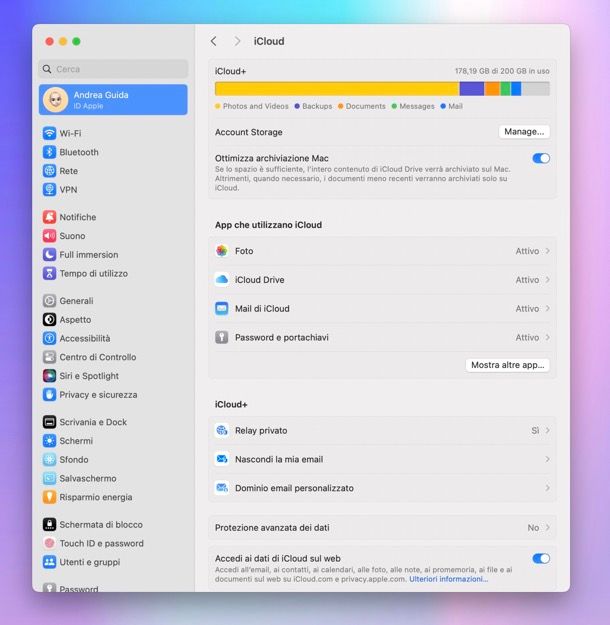The width and height of the screenshot is (610, 625).
Task: Expand Password e portachiavi chevron
Action: (x=548, y=337)
